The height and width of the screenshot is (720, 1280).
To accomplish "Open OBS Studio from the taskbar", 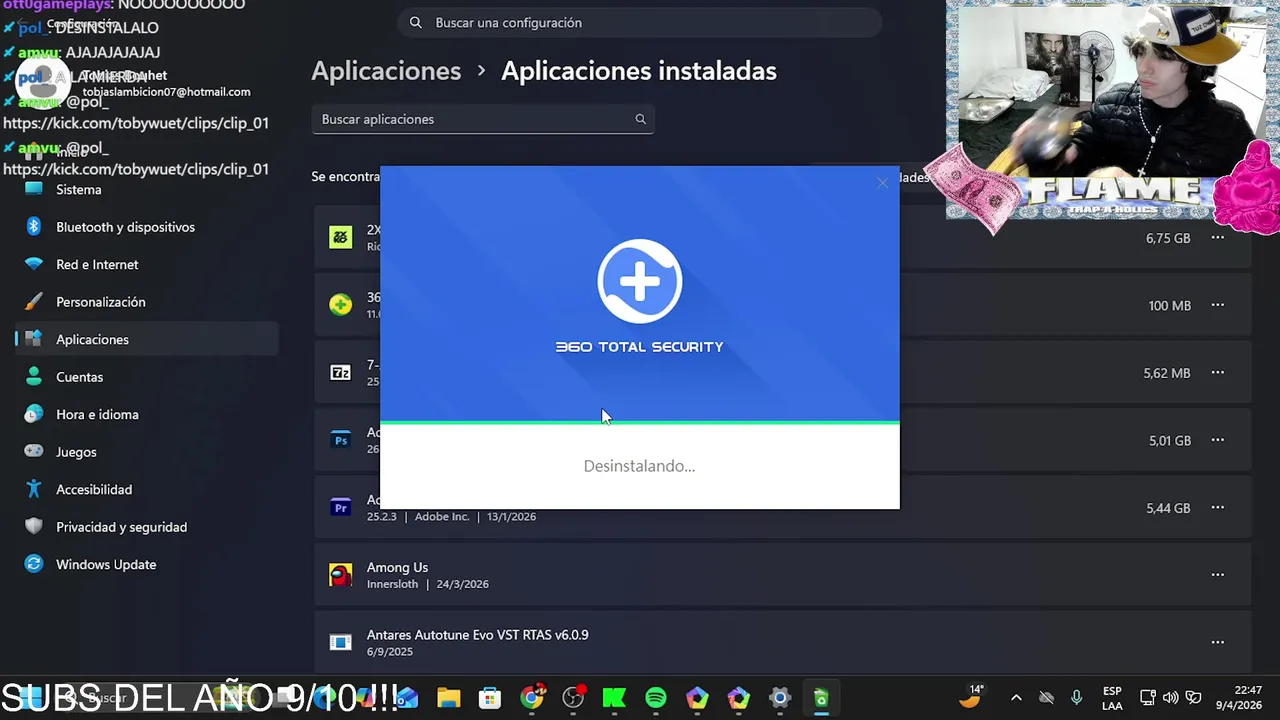I will (x=574, y=697).
